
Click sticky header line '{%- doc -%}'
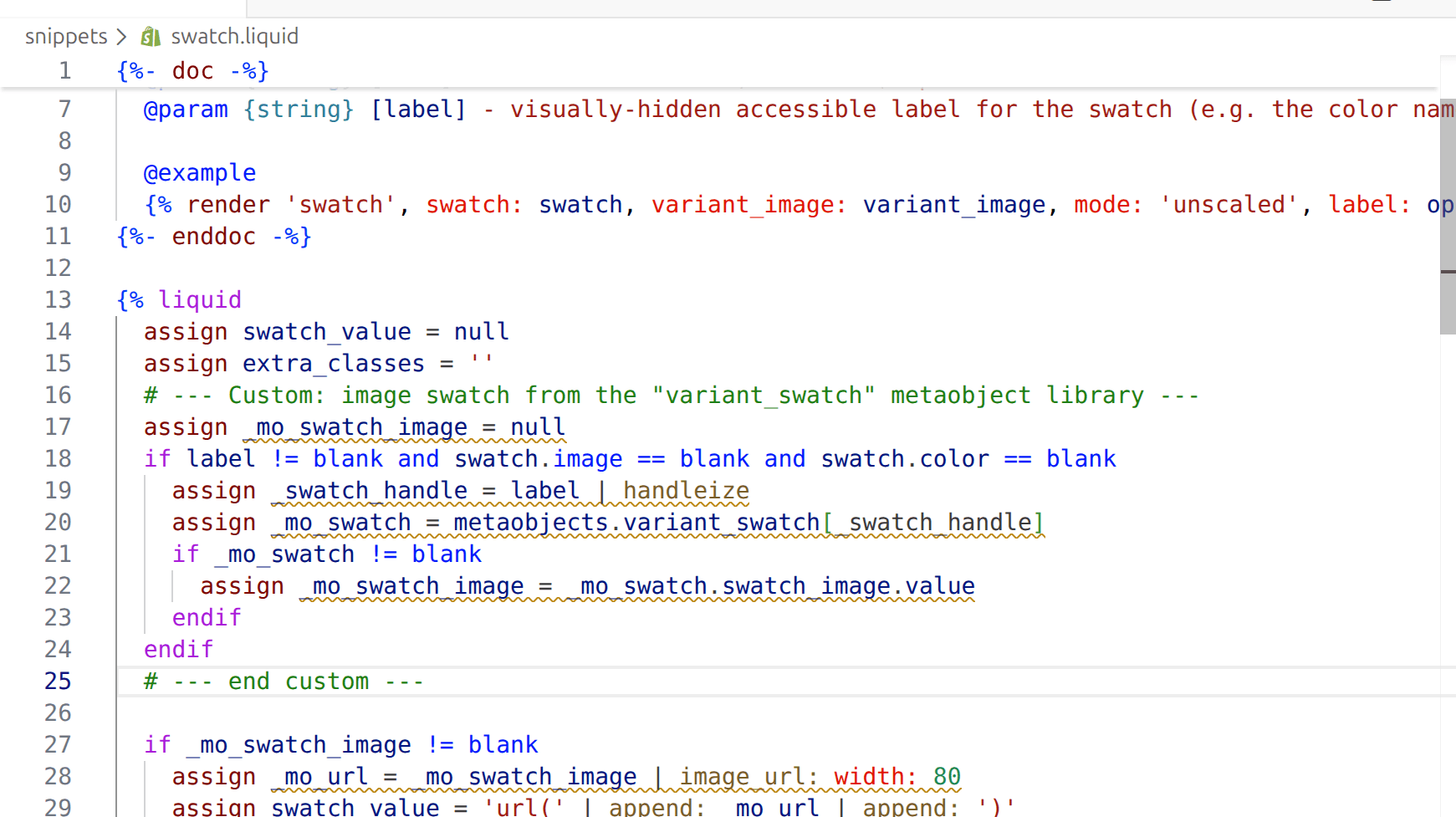[x=193, y=71]
